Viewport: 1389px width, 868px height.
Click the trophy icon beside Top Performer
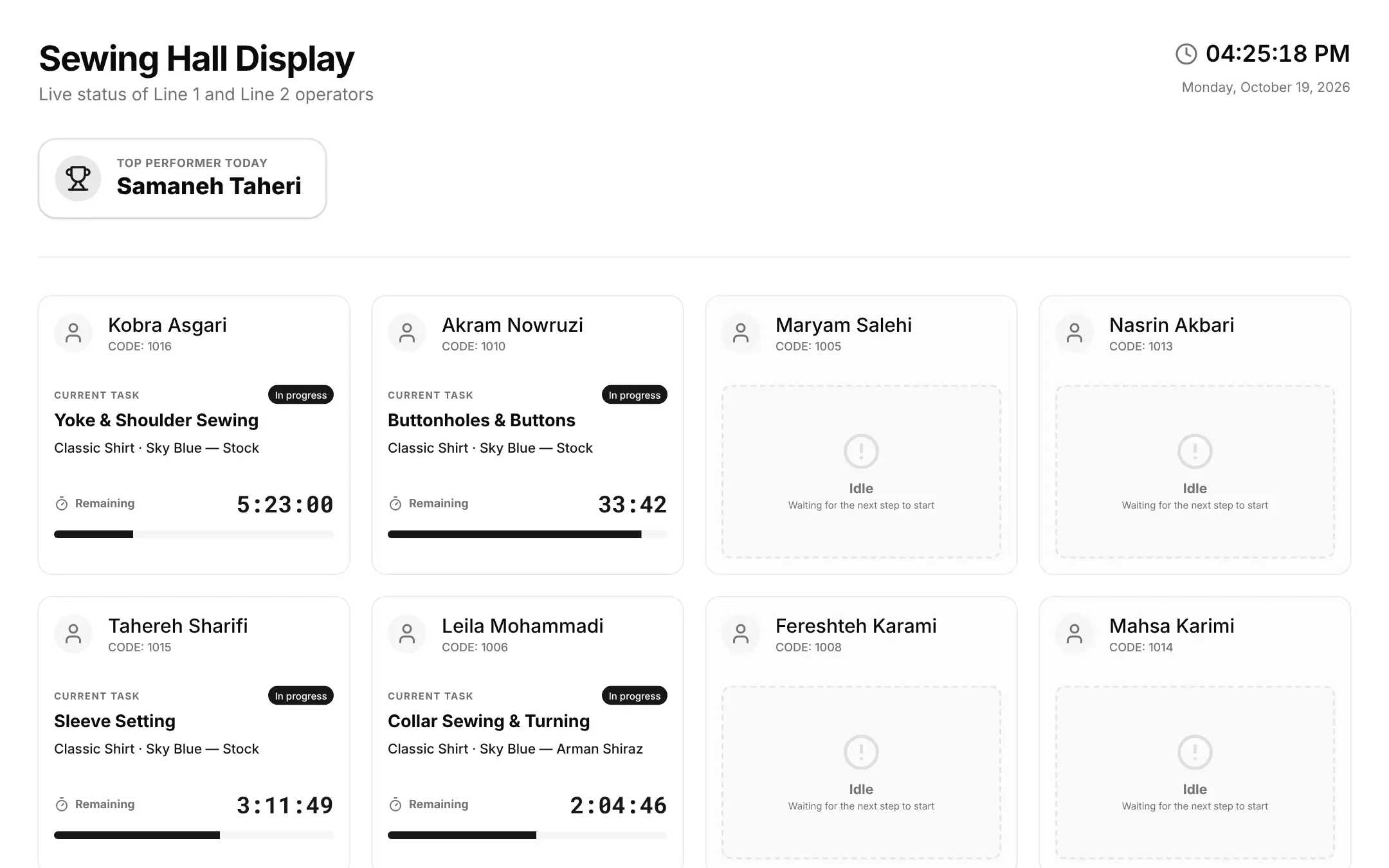click(78, 179)
